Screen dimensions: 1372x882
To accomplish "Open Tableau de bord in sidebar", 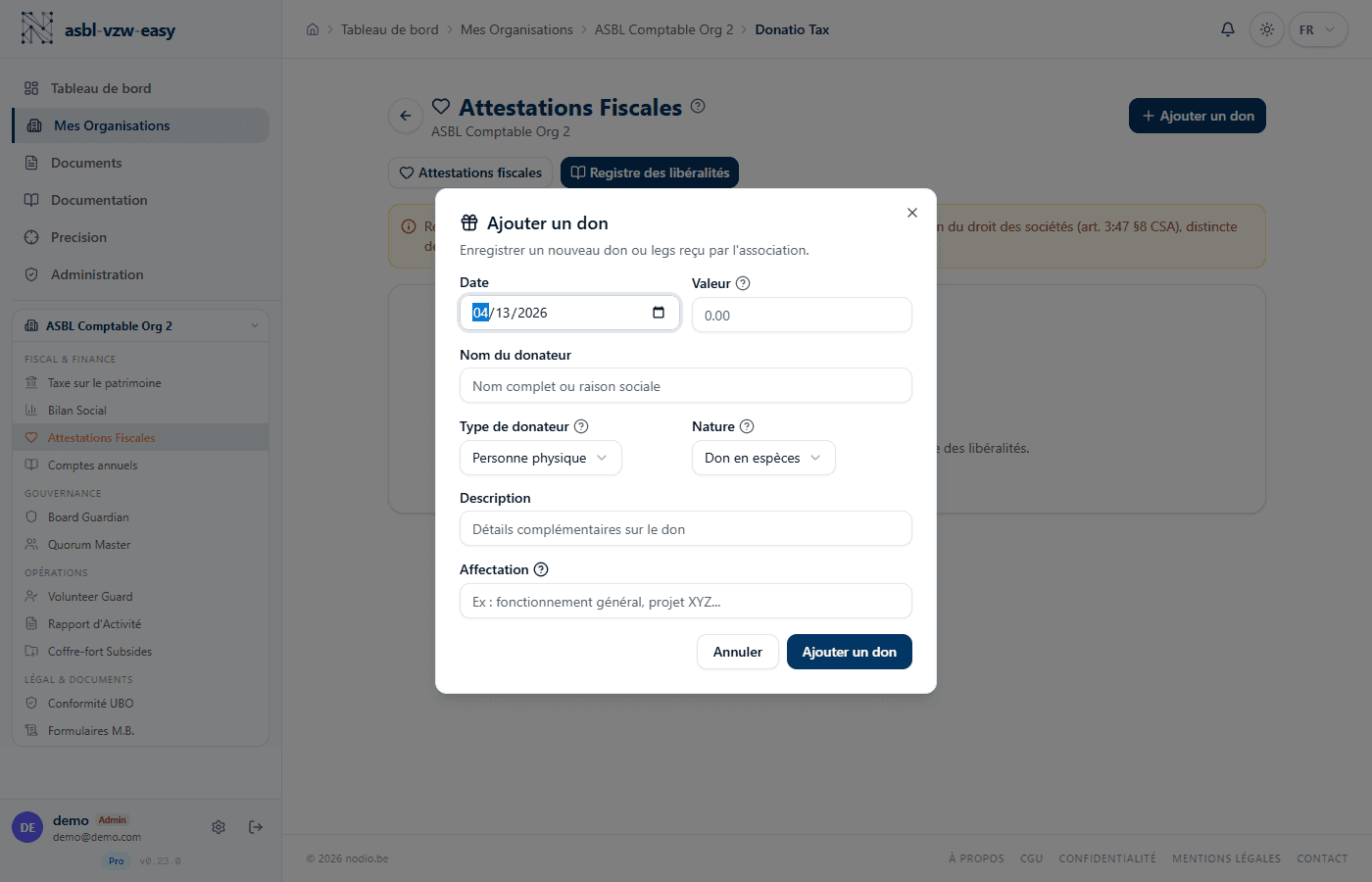I will pyautogui.click(x=140, y=88).
